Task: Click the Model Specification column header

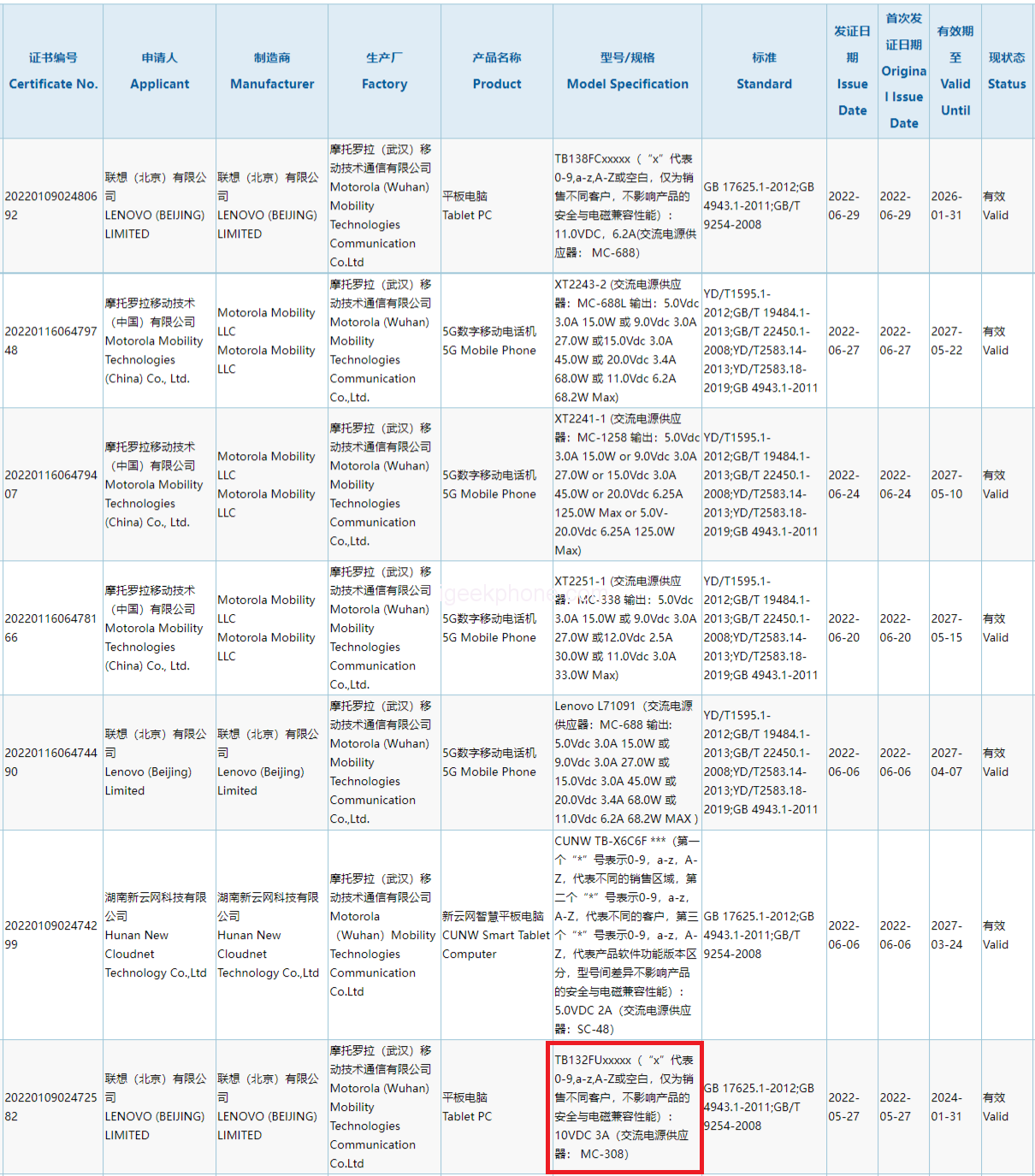Action: (x=627, y=71)
